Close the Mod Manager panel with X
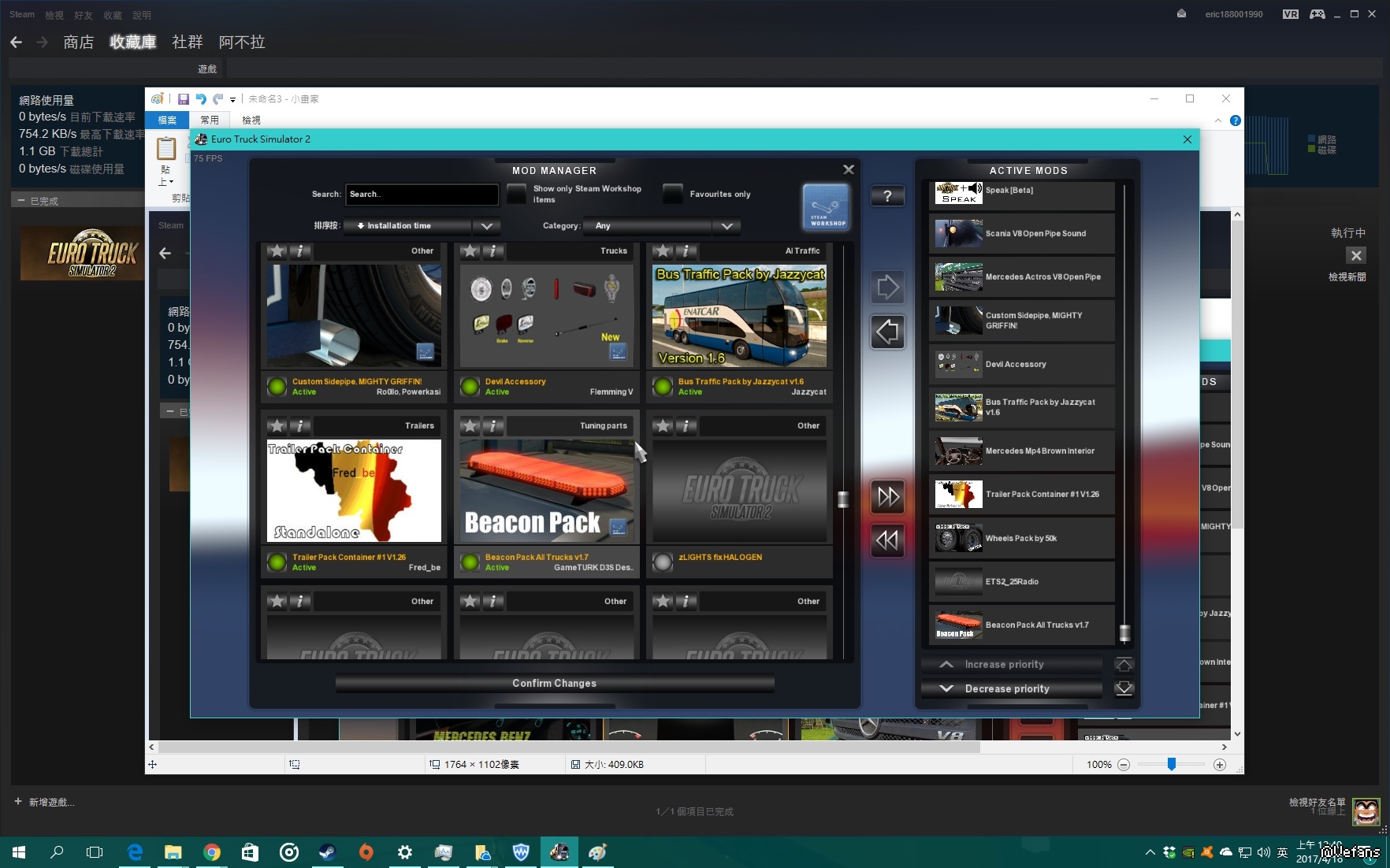 (x=849, y=169)
